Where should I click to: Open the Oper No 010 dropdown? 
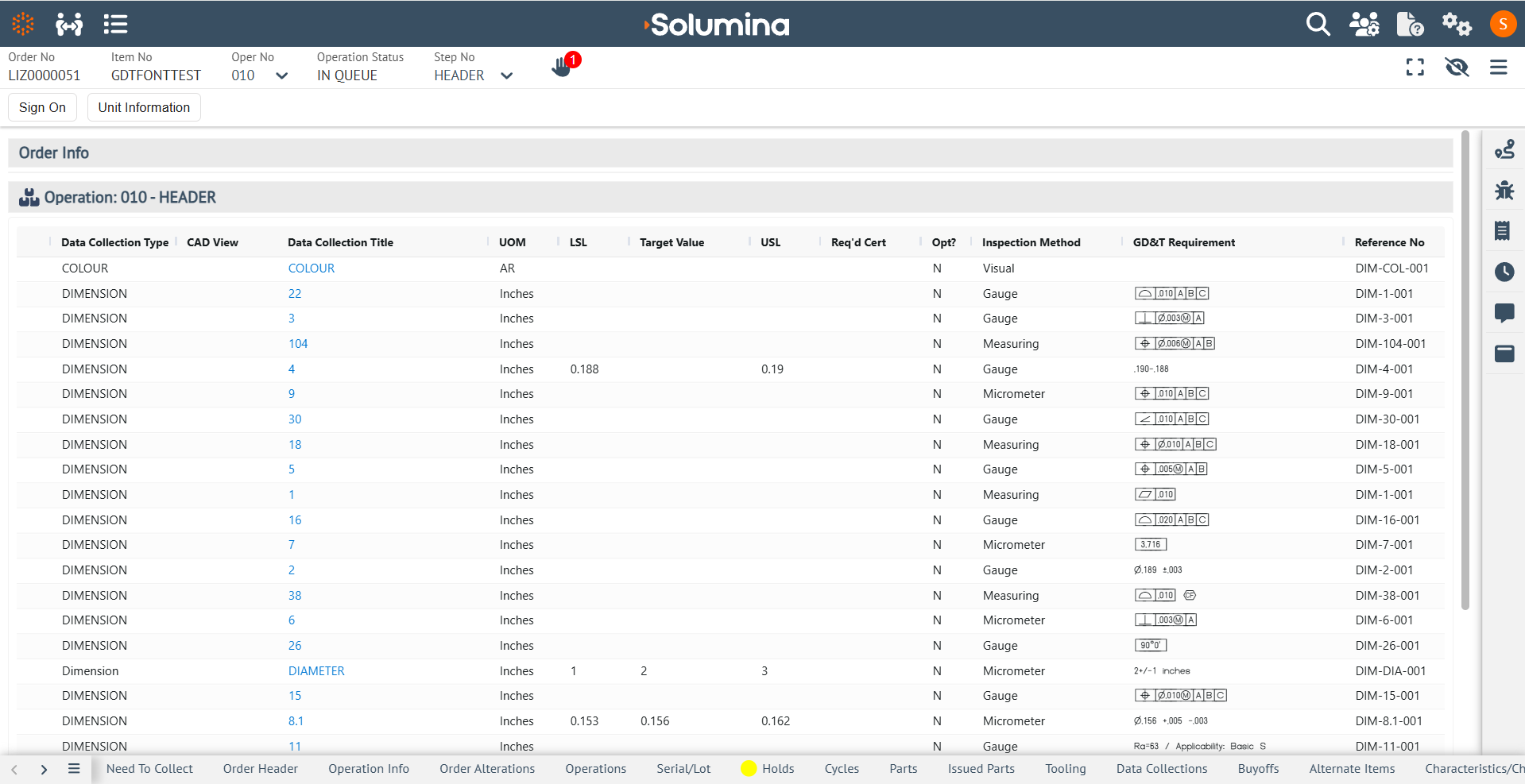[281, 75]
